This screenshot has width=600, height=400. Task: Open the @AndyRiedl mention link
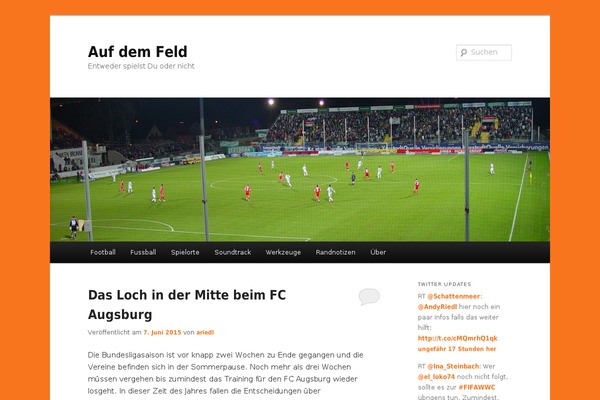(437, 307)
